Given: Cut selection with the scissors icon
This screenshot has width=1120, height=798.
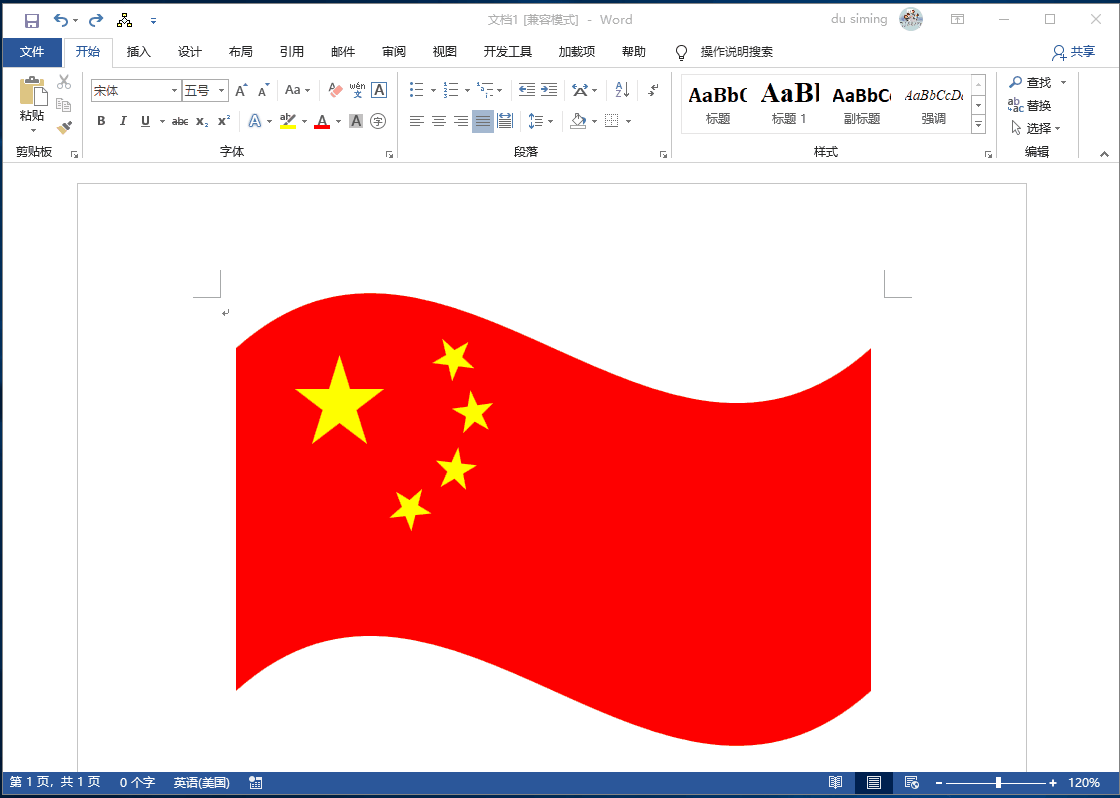Looking at the screenshot, I should pyautogui.click(x=64, y=82).
